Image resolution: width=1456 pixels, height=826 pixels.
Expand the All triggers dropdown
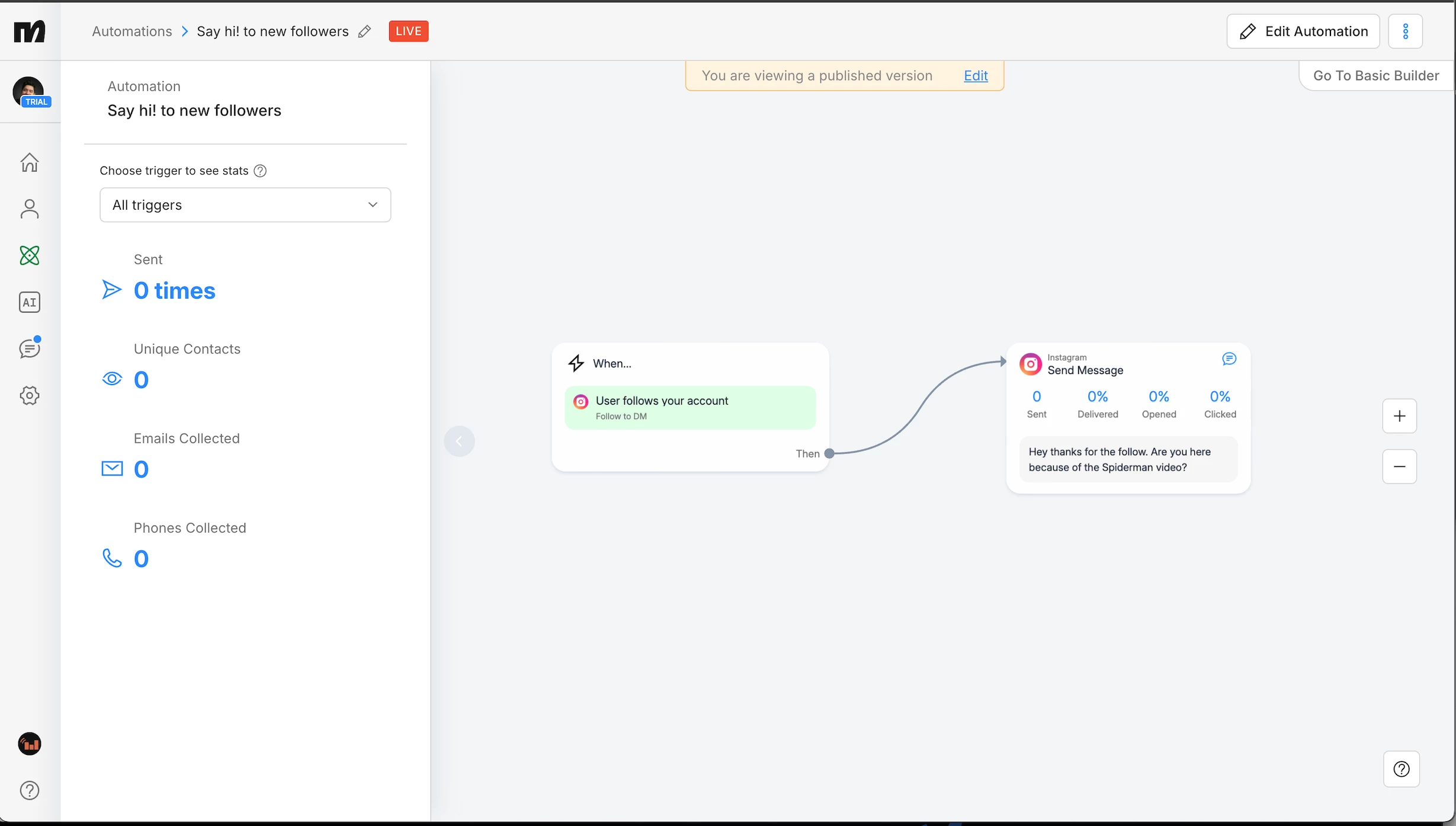click(245, 205)
